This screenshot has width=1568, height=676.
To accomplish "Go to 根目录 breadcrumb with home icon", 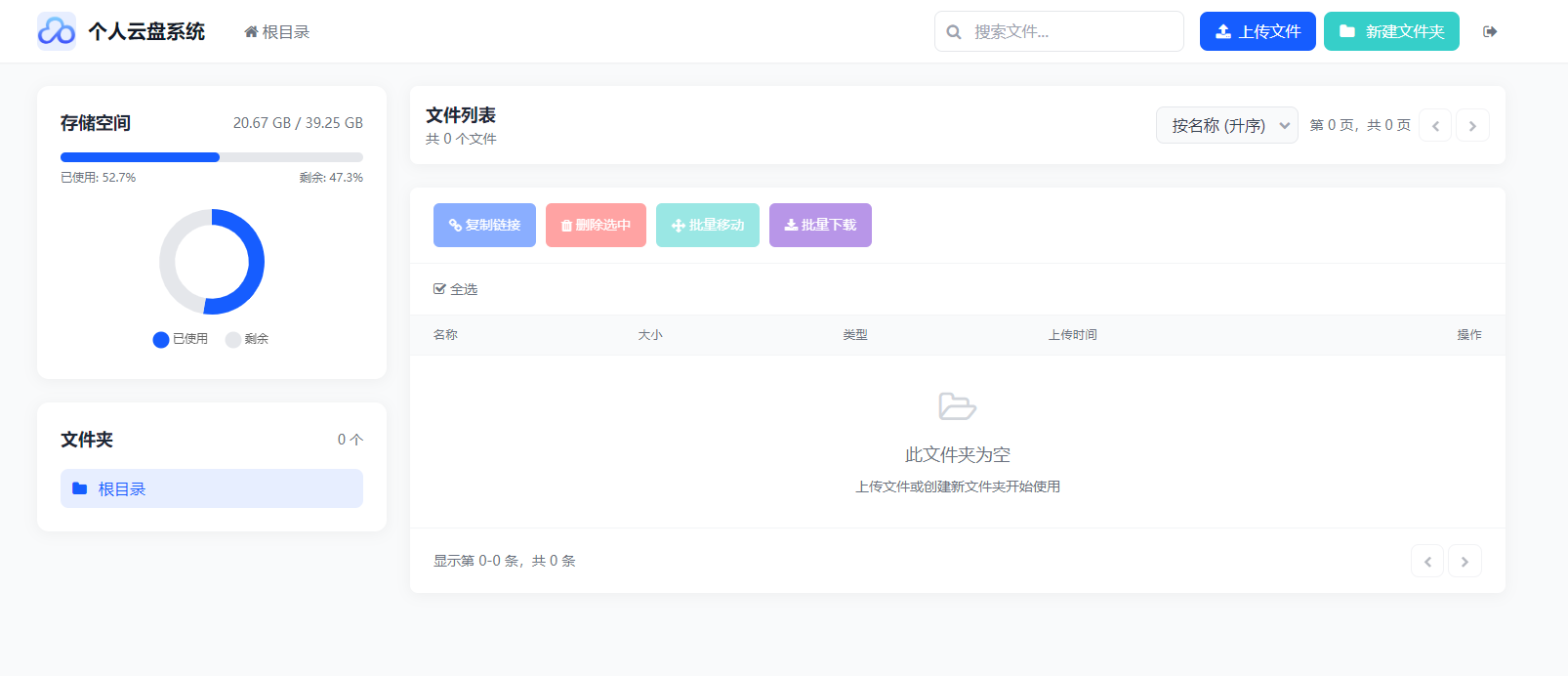I will (277, 32).
